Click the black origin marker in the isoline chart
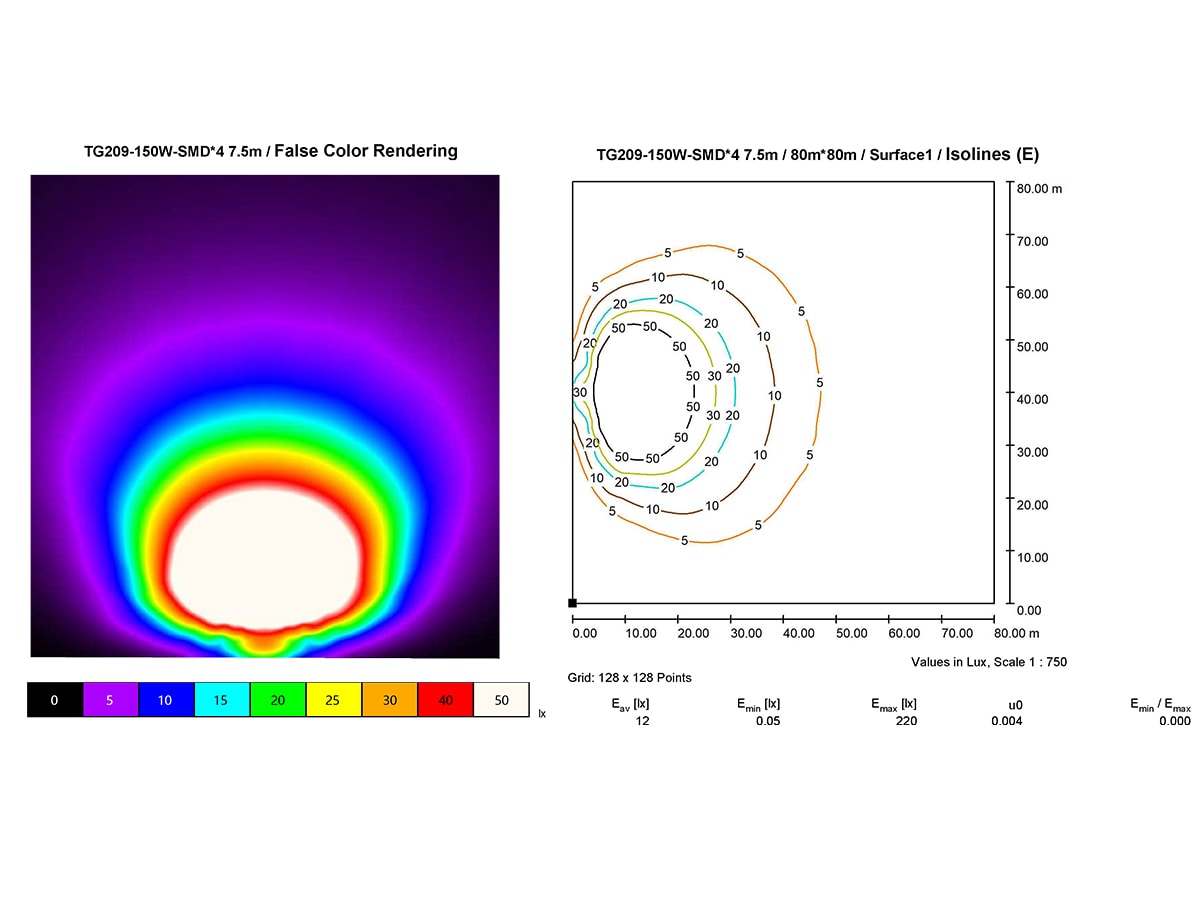The image size is (1200, 900). 573,601
